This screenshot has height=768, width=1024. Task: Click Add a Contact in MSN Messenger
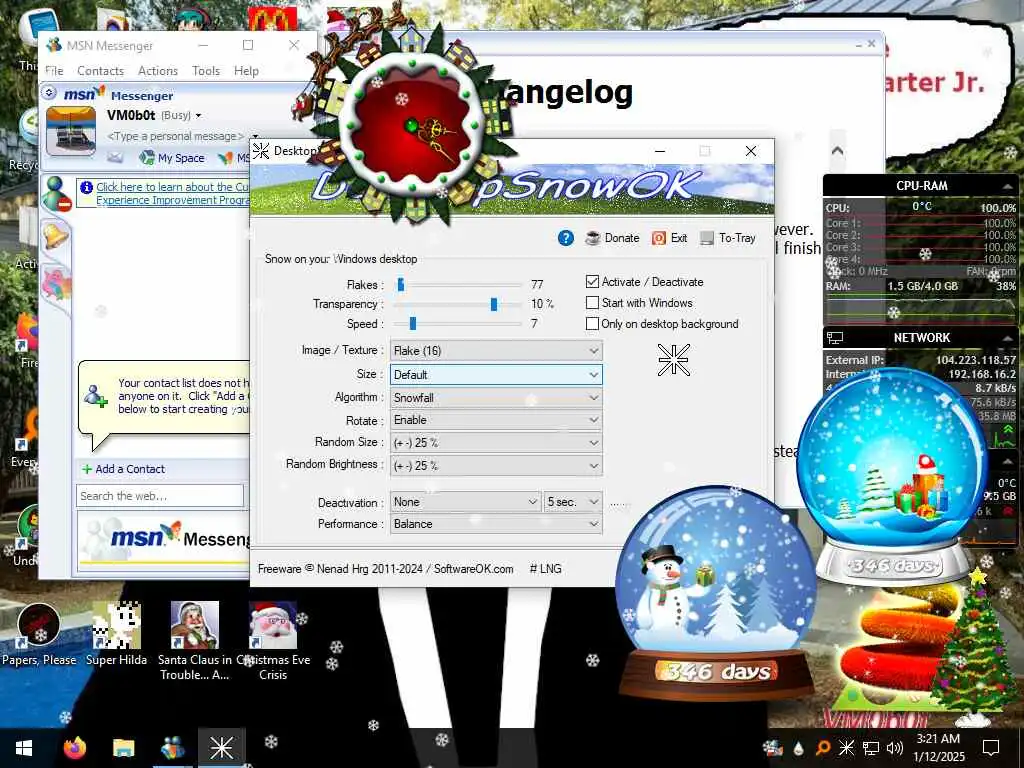pyautogui.click(x=123, y=469)
